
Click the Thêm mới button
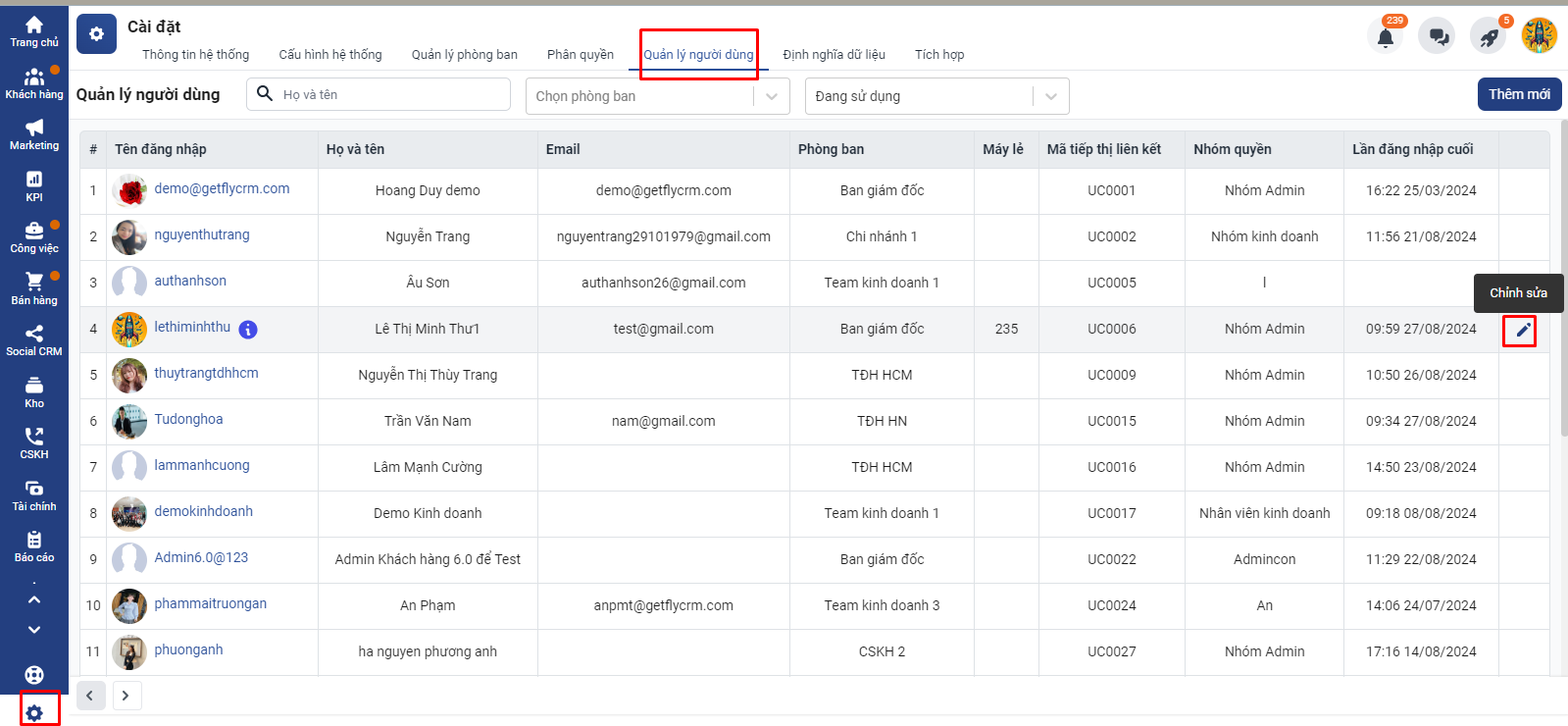(1518, 94)
